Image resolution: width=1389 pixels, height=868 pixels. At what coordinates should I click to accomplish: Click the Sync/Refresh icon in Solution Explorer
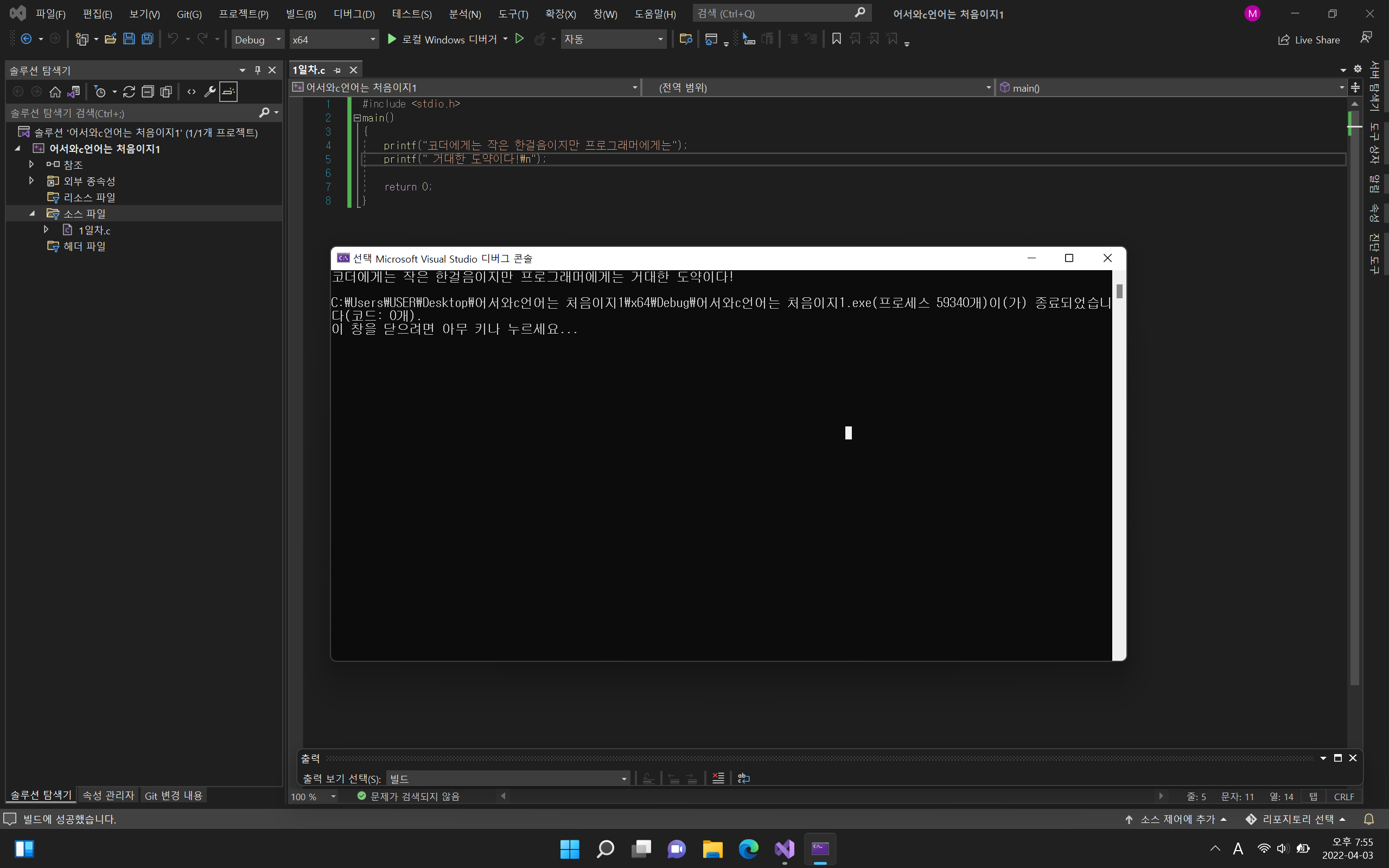click(129, 92)
